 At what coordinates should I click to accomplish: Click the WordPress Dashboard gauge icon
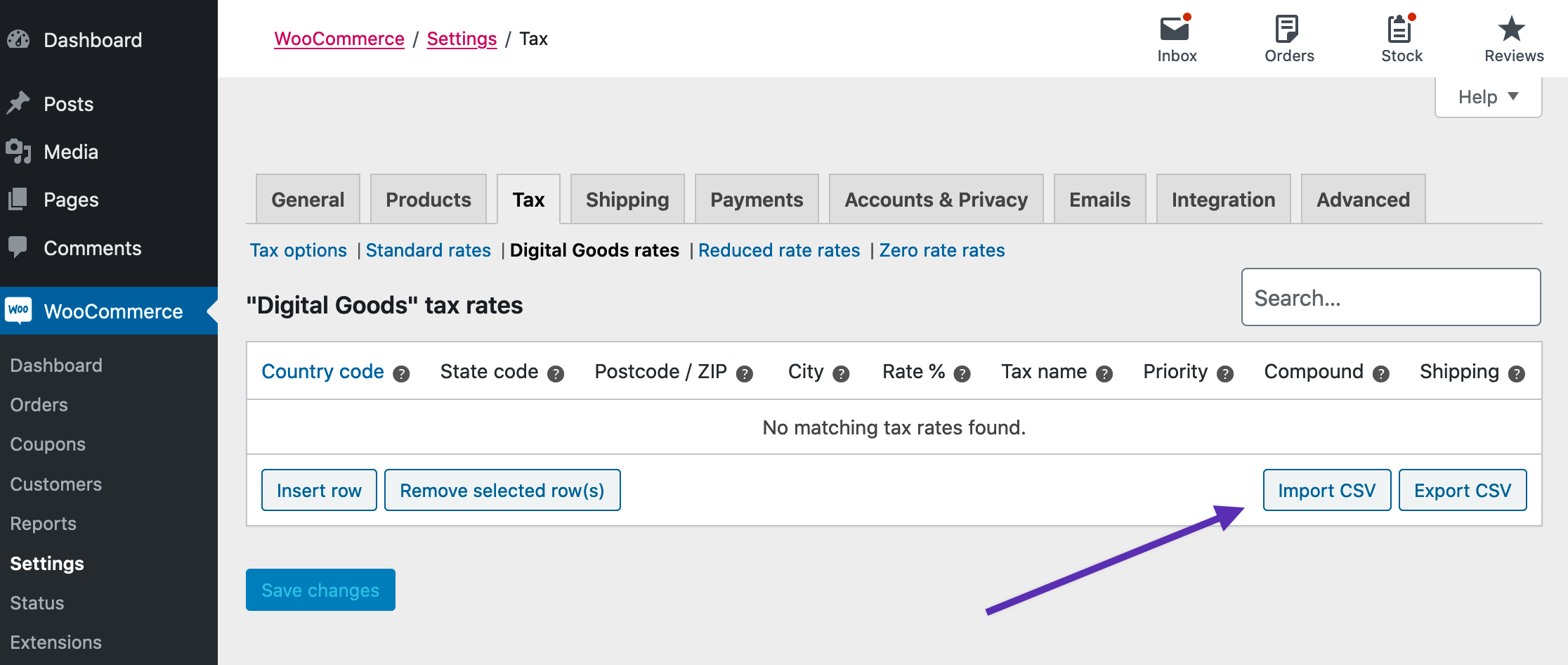pos(18,39)
